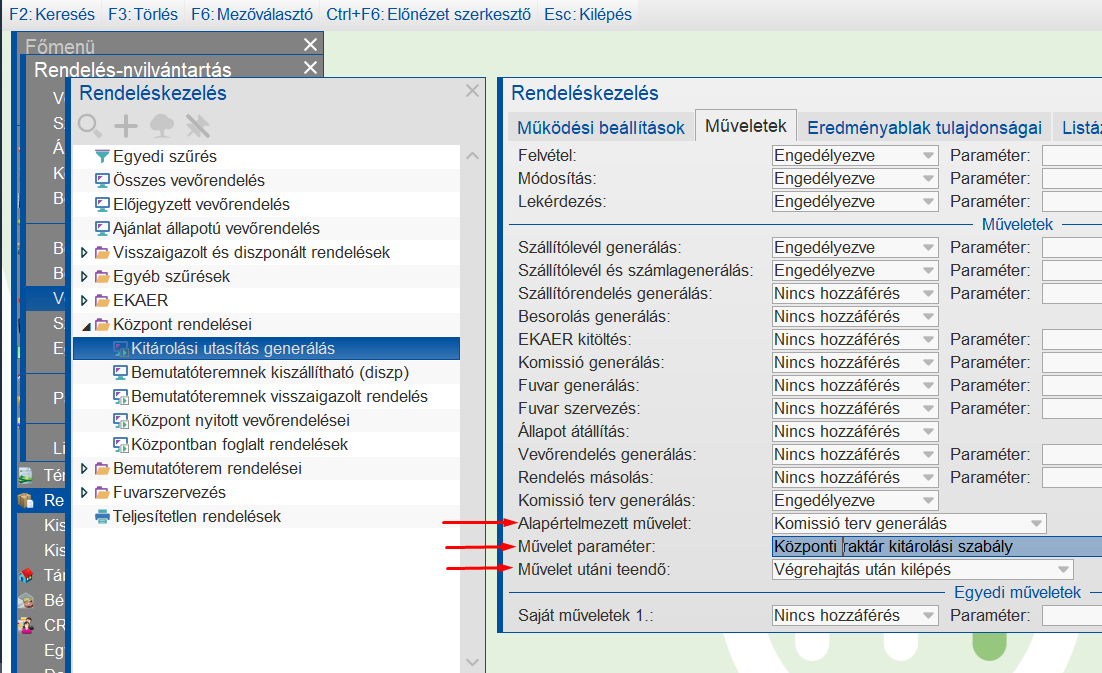This screenshot has height=673, width=1102.
Task: Select the Műveletek tab
Action: (x=746, y=126)
